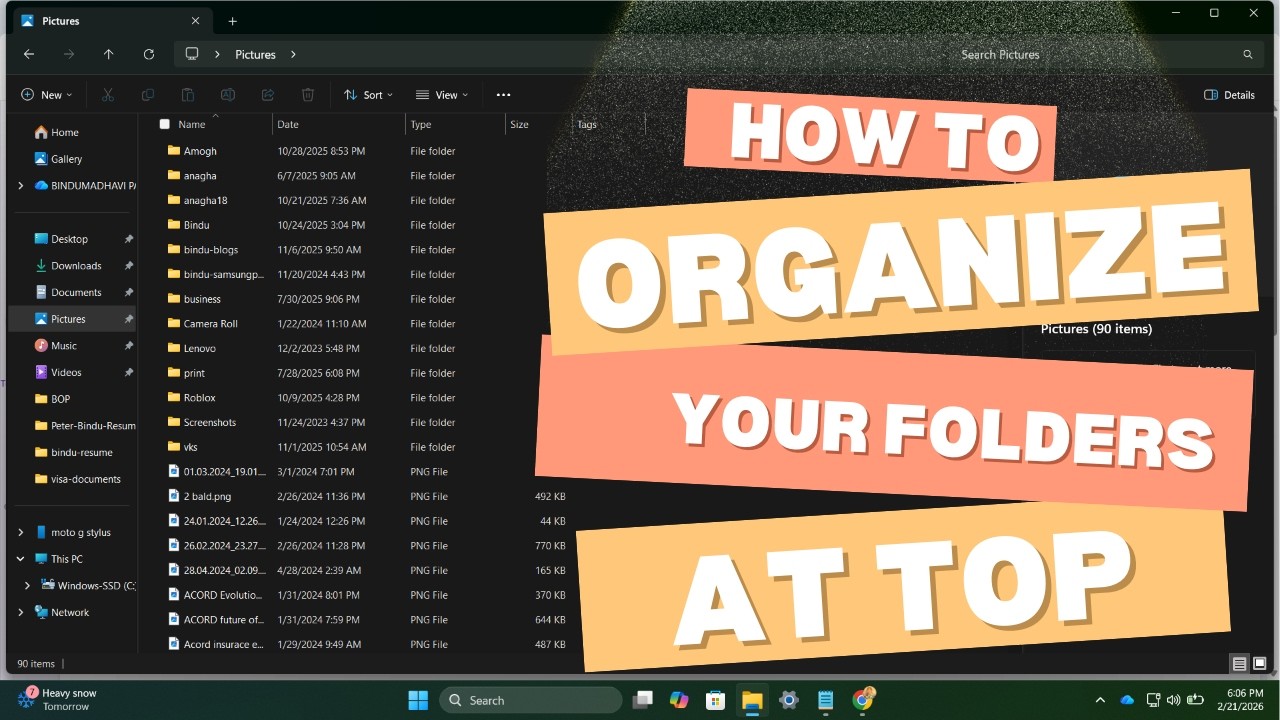Open Google Chrome from taskbar
The width and height of the screenshot is (1280, 720).
tap(863, 700)
